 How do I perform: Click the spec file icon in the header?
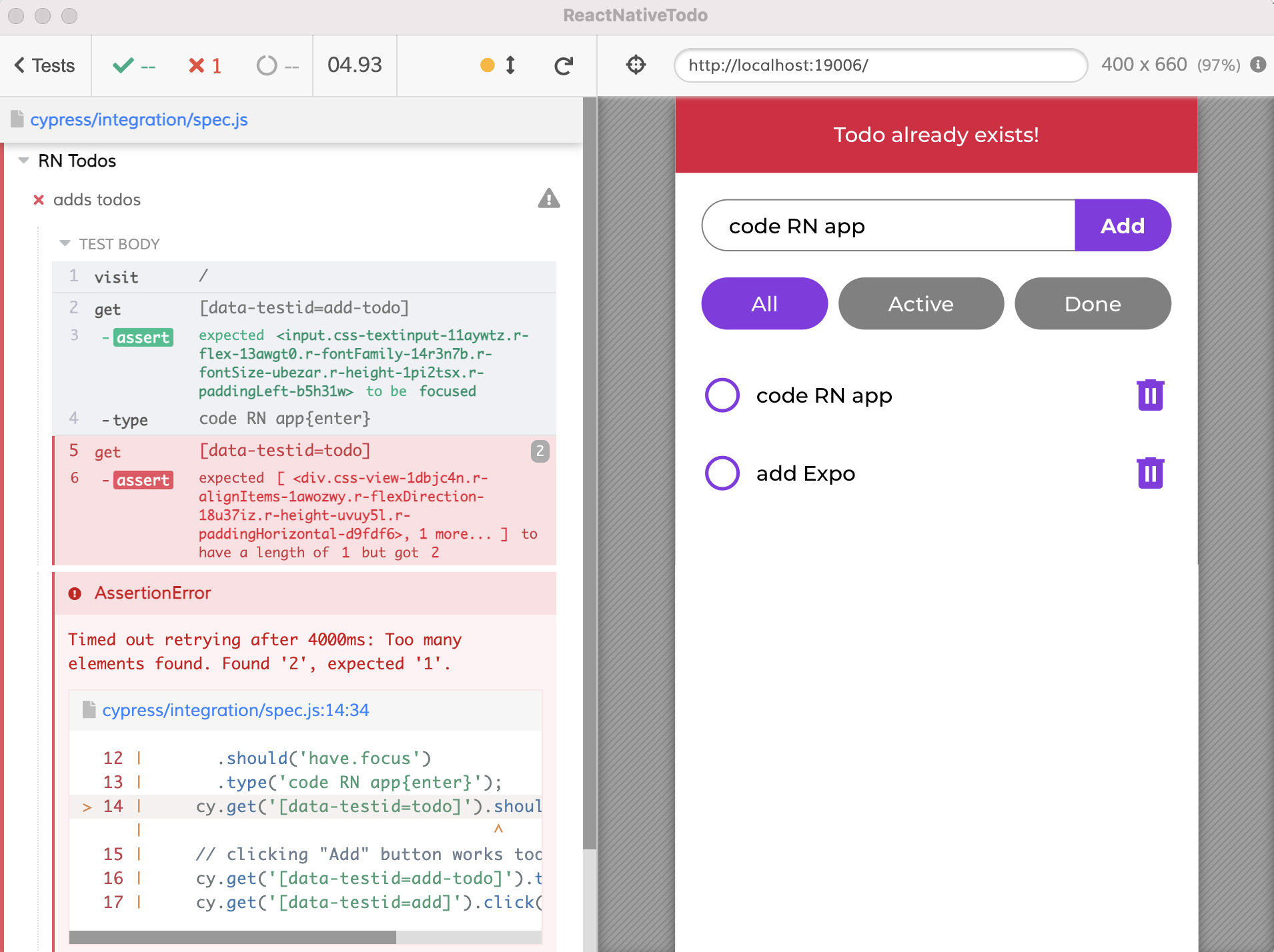point(18,119)
